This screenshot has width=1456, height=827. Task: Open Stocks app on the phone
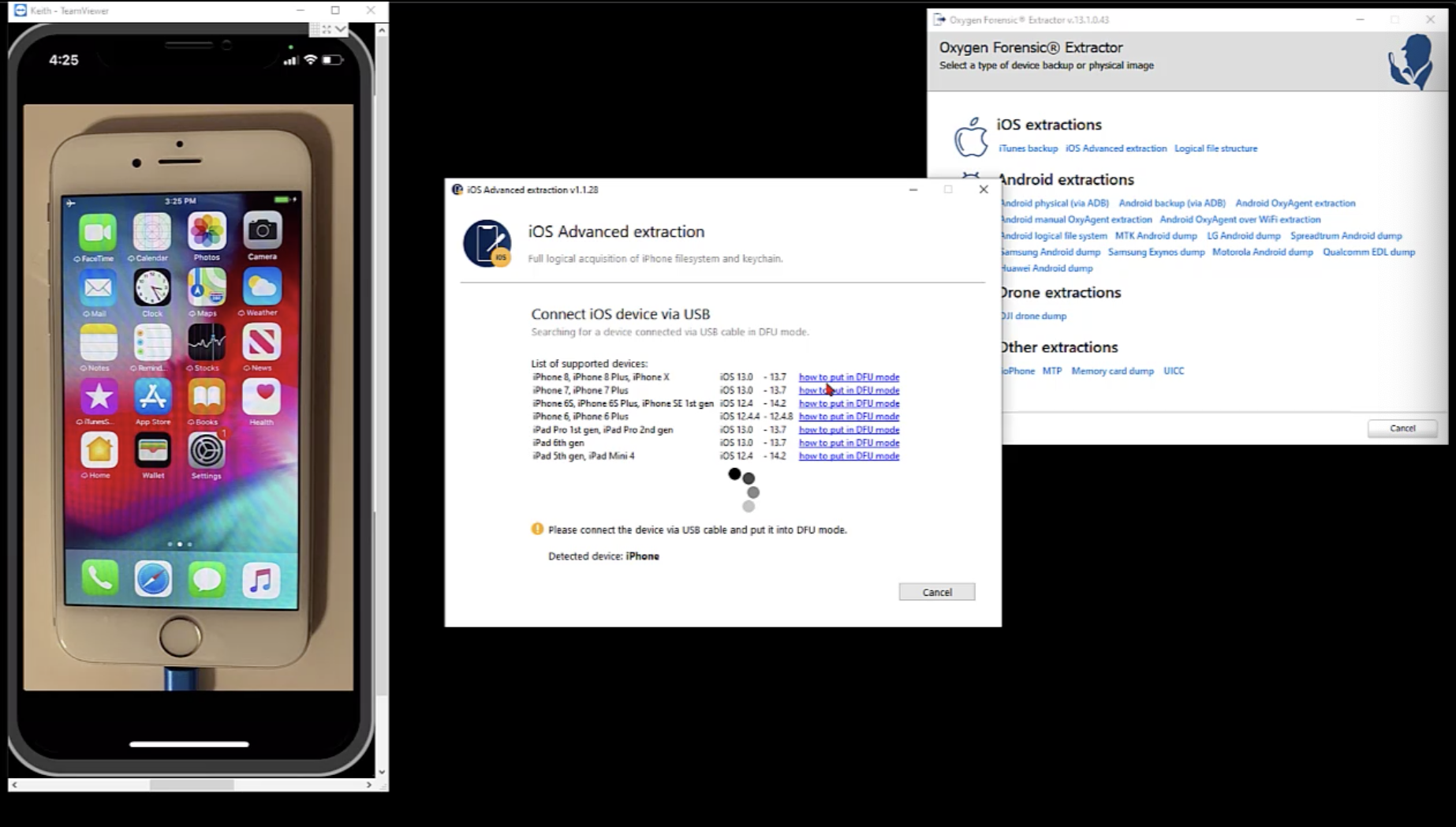pyautogui.click(x=207, y=342)
